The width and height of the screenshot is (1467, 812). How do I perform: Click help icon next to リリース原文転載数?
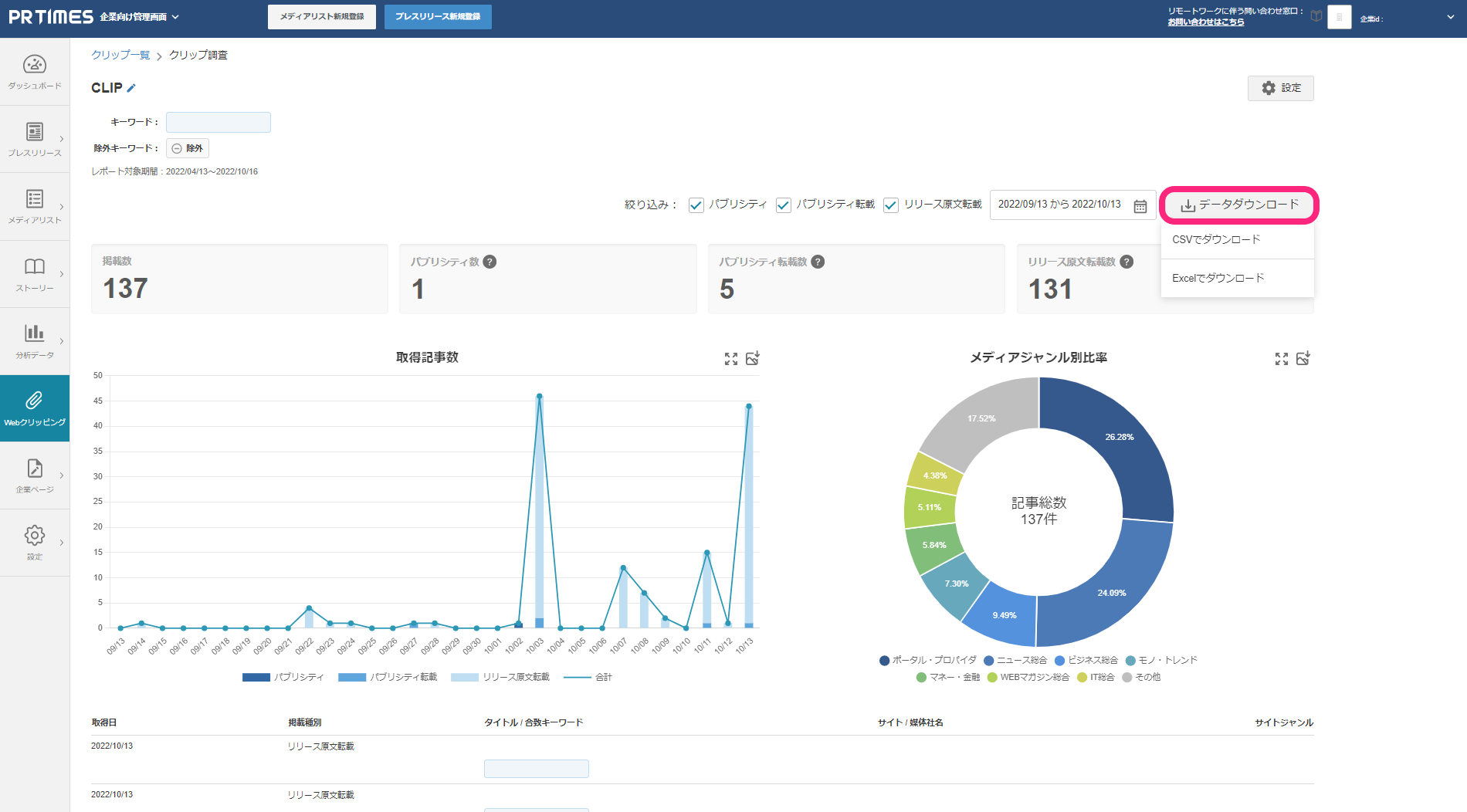coord(1127,262)
